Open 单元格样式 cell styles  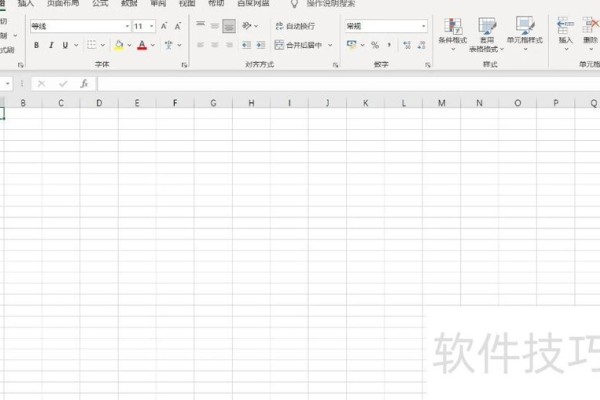(525, 34)
